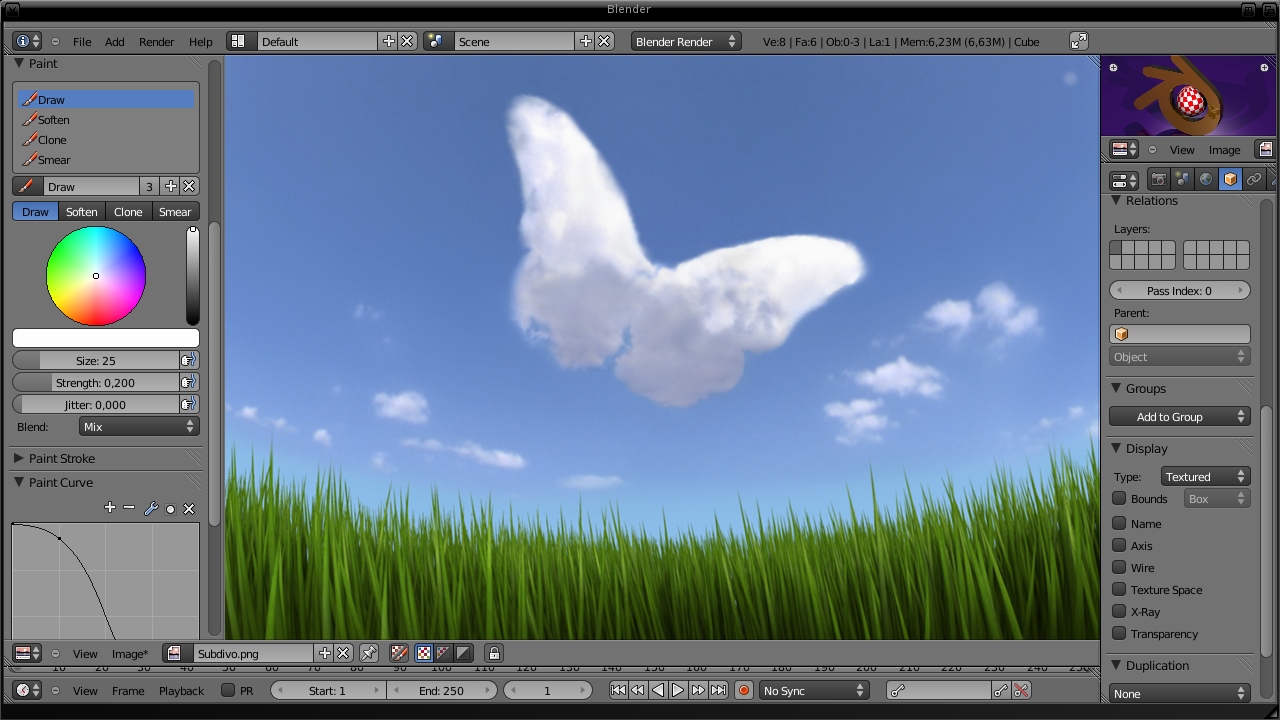
Task: Open the Blend mode Mix dropdown
Action: tap(138, 426)
